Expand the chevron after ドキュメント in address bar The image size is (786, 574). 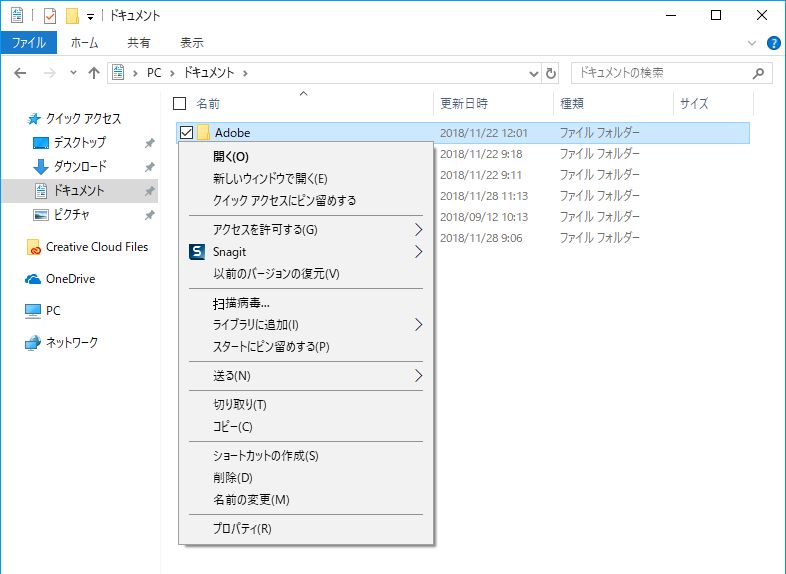coord(245,73)
